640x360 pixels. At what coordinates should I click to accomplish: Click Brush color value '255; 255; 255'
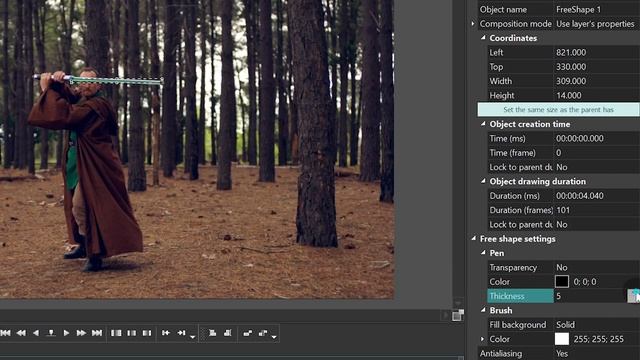(598, 339)
